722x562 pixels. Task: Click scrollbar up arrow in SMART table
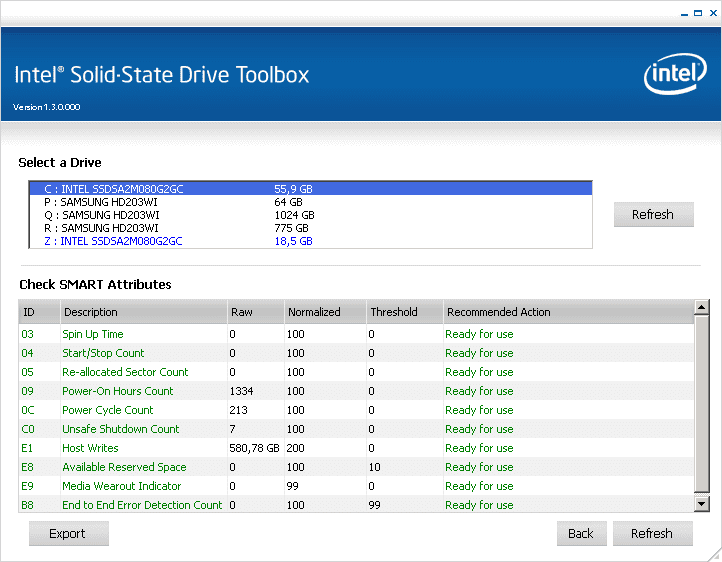tap(701, 307)
